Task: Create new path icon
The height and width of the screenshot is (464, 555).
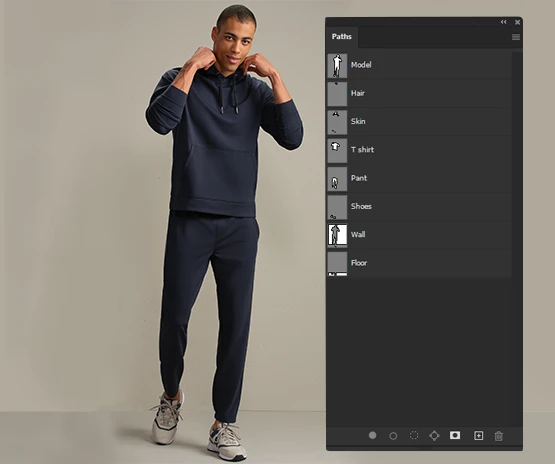Action: [x=478, y=436]
